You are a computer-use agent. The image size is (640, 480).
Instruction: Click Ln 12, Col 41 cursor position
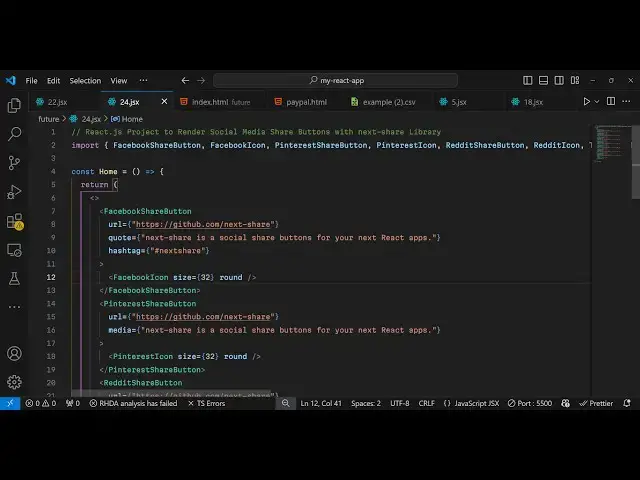point(321,403)
